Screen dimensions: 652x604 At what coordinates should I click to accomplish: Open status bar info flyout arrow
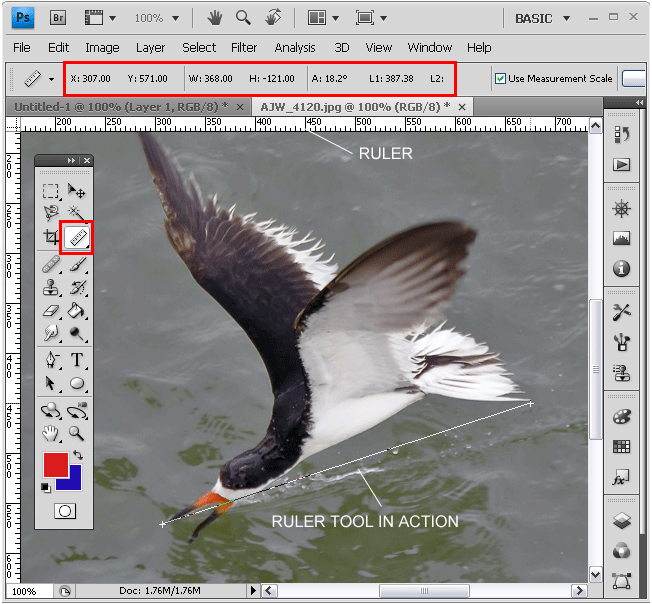[x=253, y=590]
